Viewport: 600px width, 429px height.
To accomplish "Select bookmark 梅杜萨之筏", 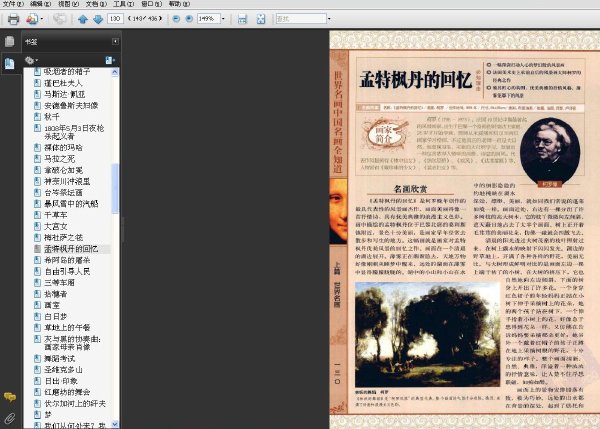I will coord(63,237).
